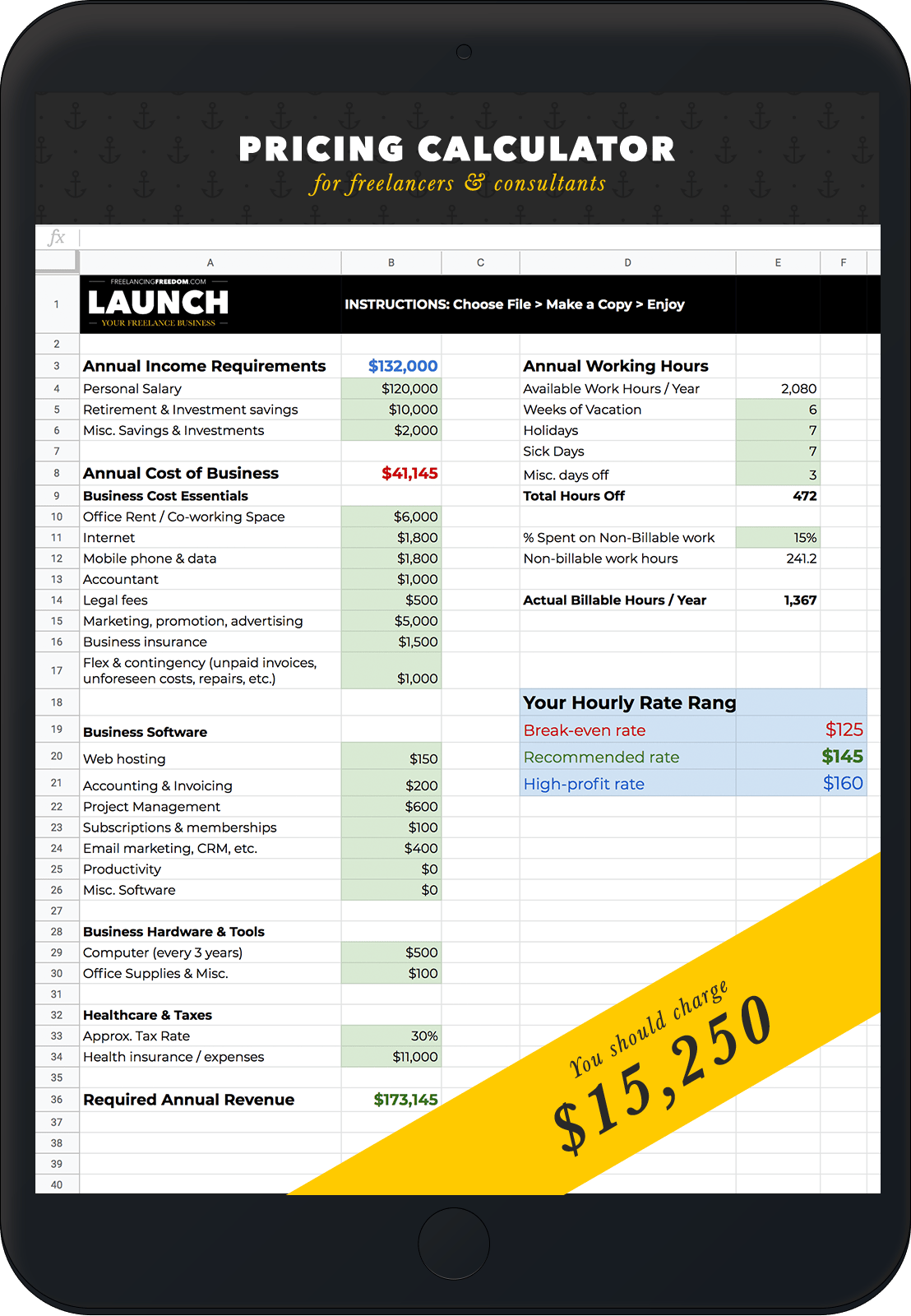Click the Healthcare & Taxes label

click(x=147, y=1015)
